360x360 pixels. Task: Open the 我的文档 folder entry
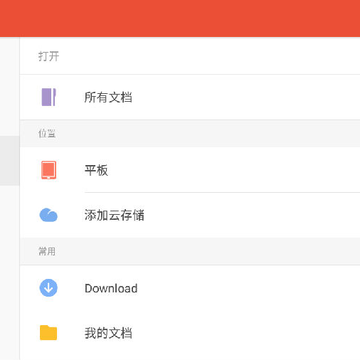click(190, 333)
